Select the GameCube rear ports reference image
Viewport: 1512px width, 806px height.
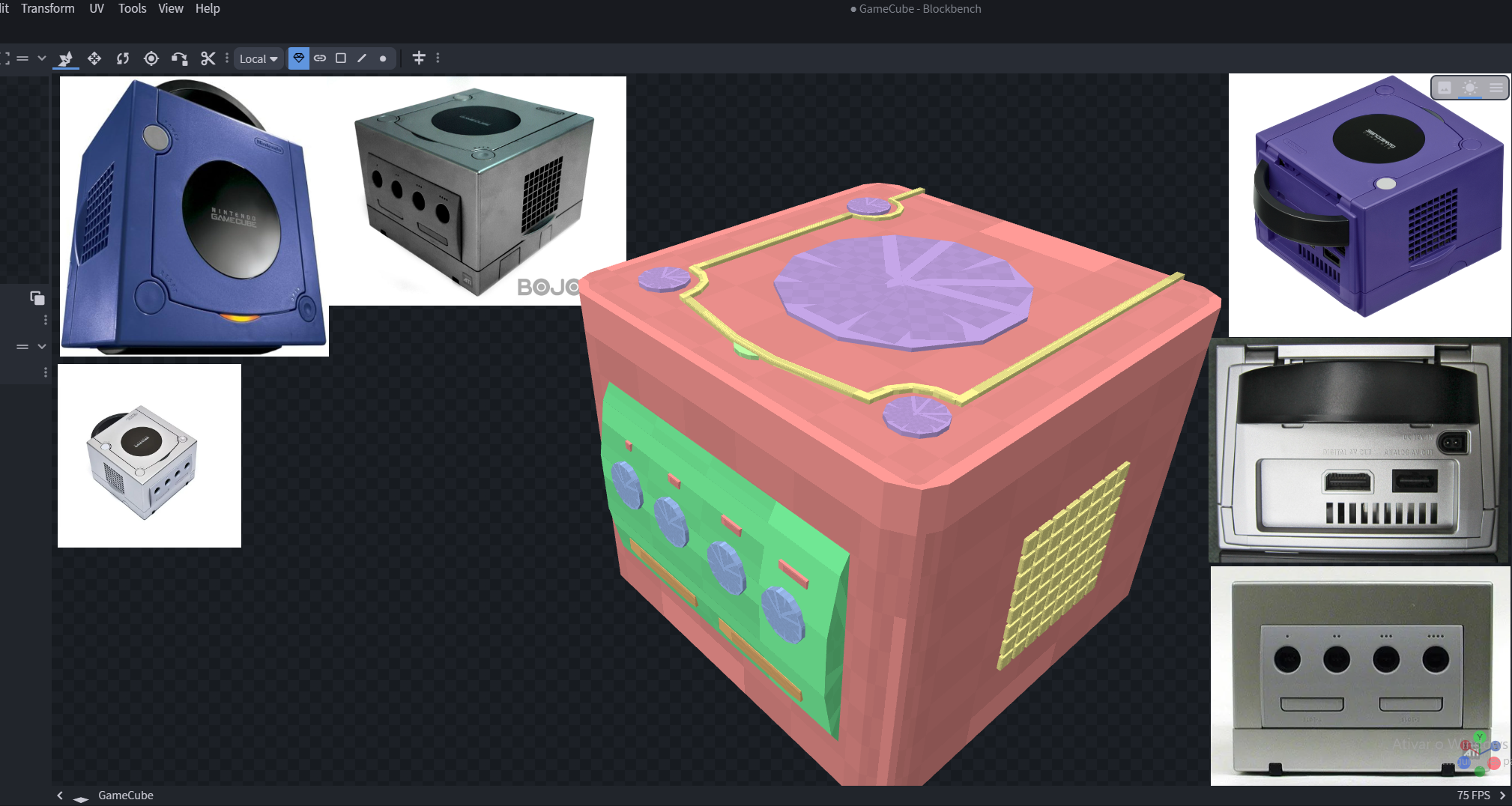pos(1359,451)
